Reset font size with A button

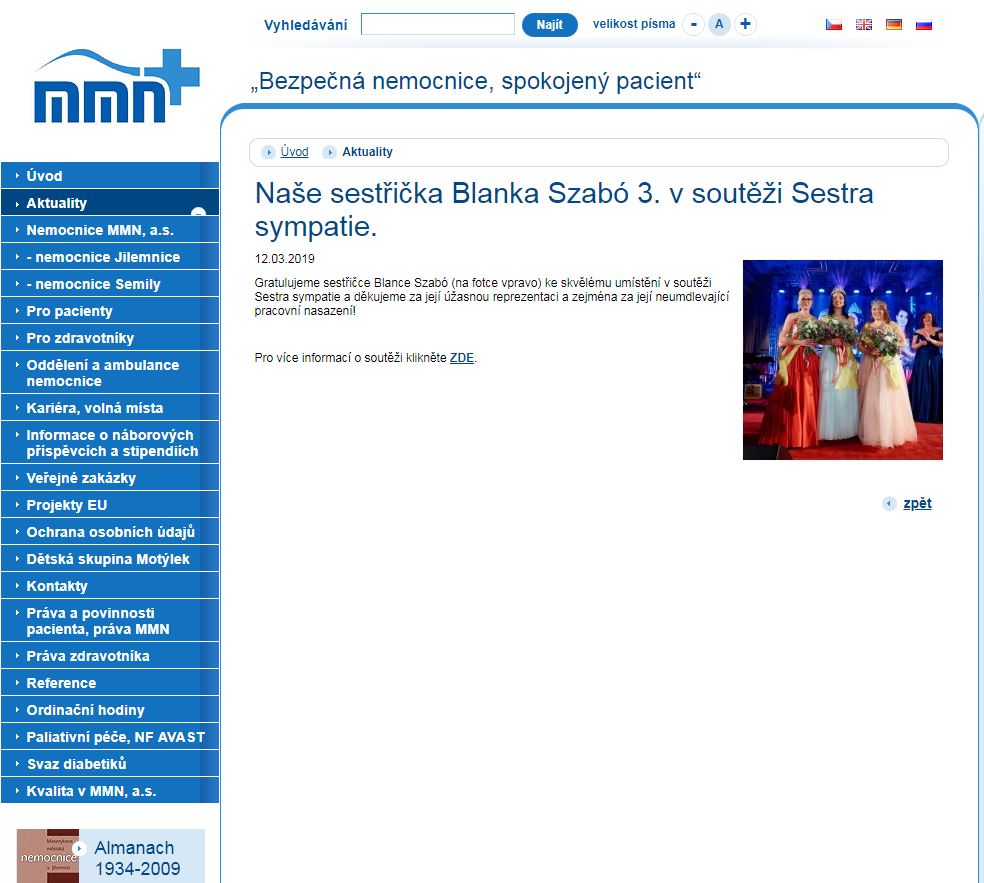pyautogui.click(x=719, y=25)
